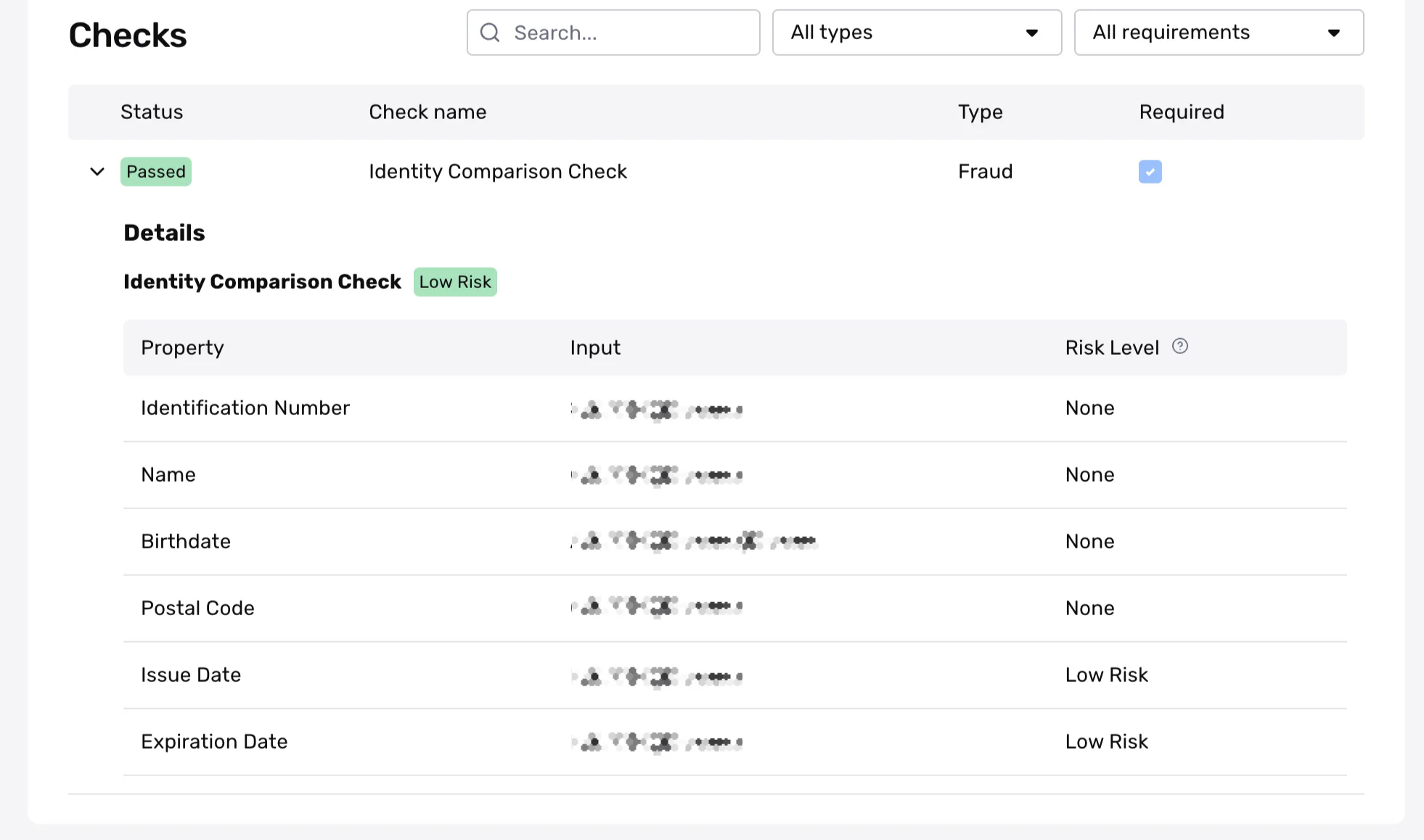Click the Status column header
The image size is (1424, 840).
(x=152, y=112)
